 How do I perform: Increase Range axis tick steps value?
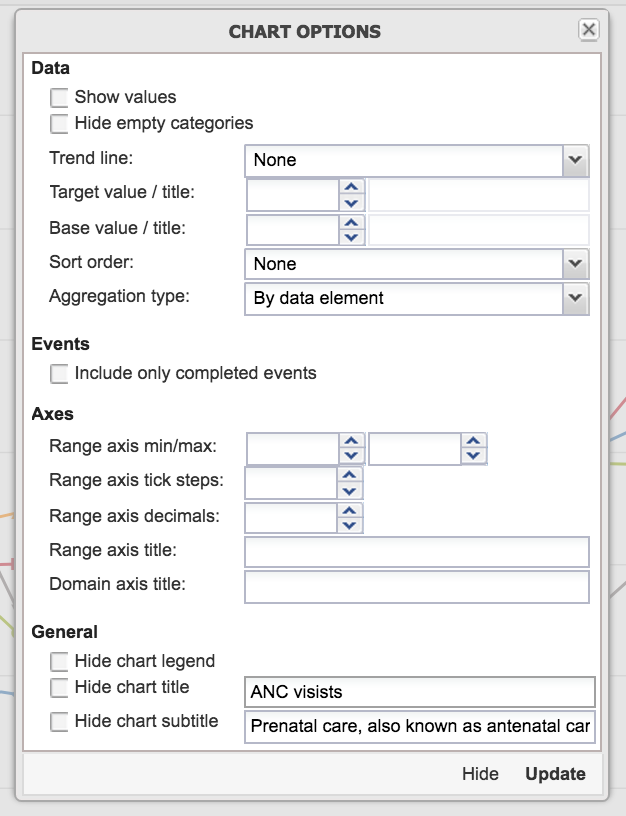pyautogui.click(x=350, y=475)
